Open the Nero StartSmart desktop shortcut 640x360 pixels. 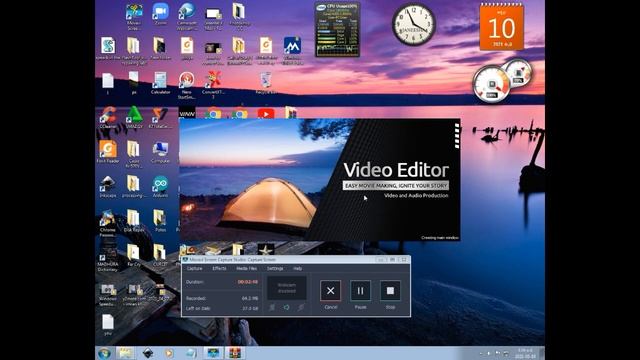187,85
